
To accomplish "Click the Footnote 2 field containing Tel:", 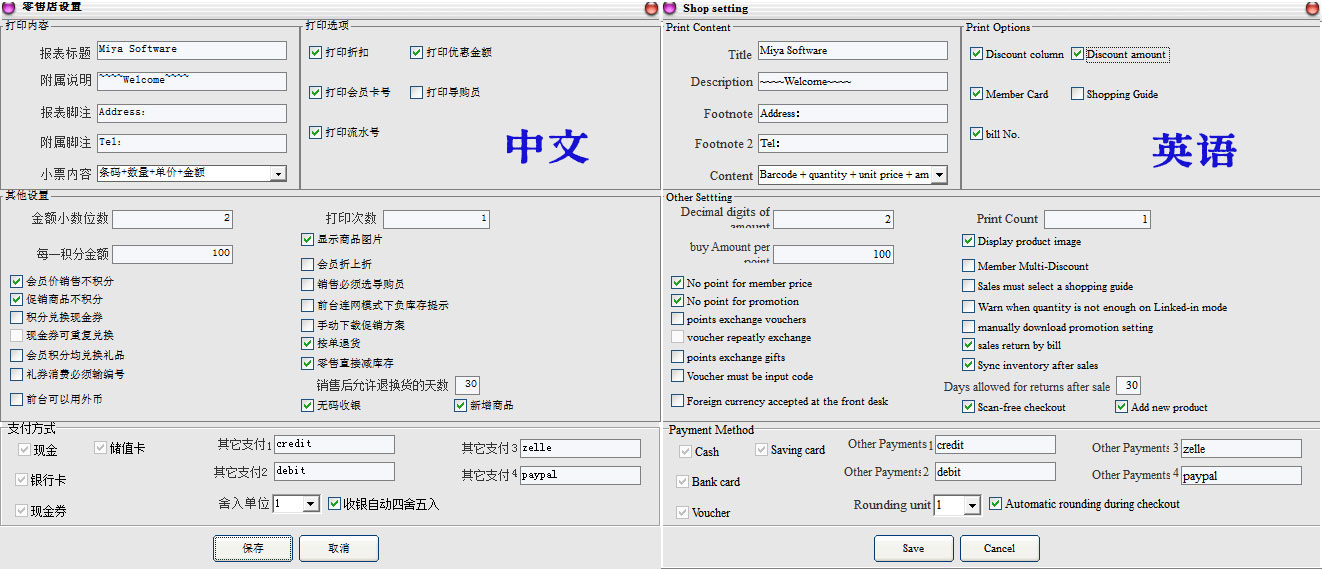I will click(x=852, y=144).
